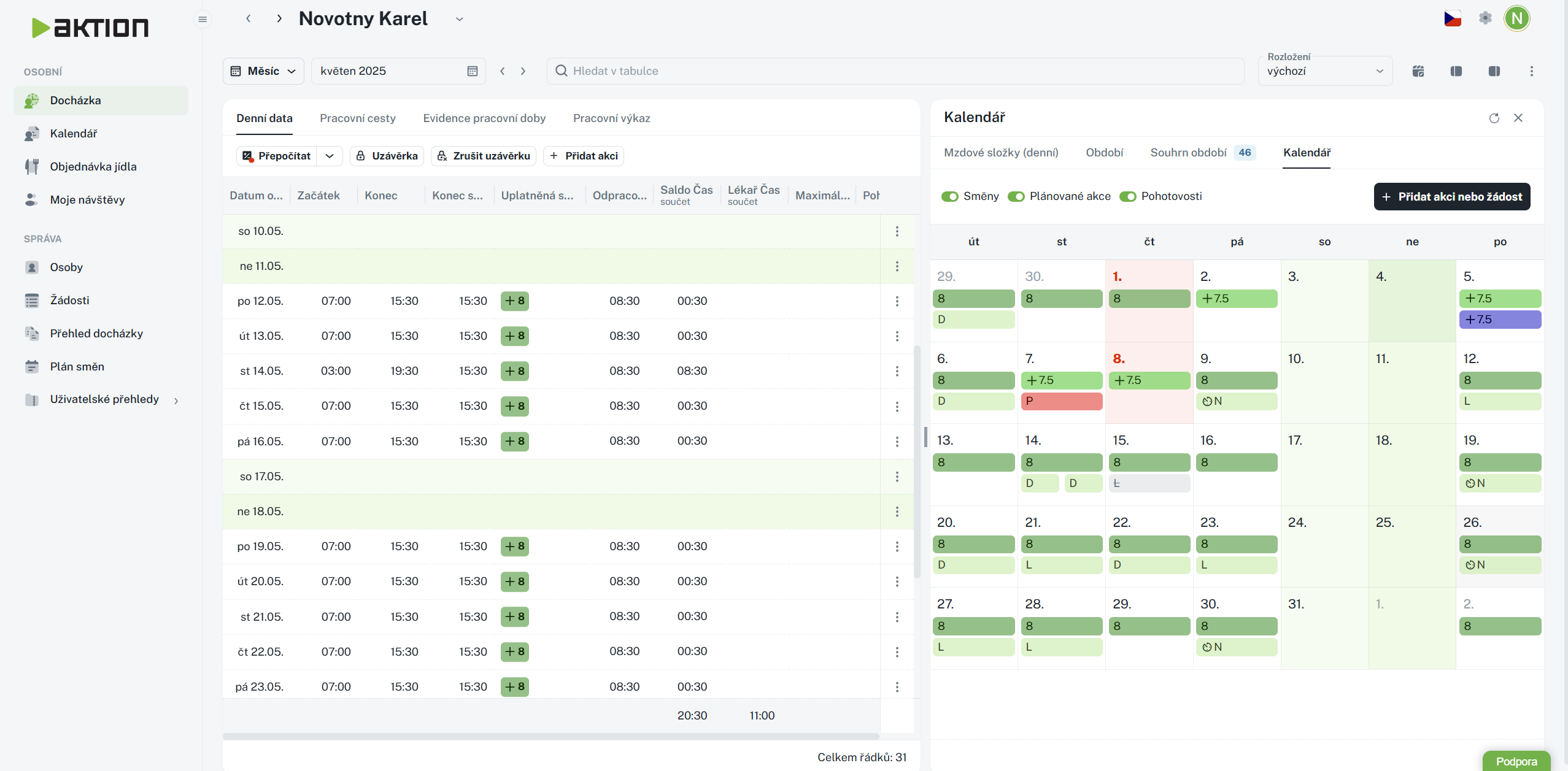
Task: Open row menu for st 14.05.
Action: pyautogui.click(x=897, y=371)
